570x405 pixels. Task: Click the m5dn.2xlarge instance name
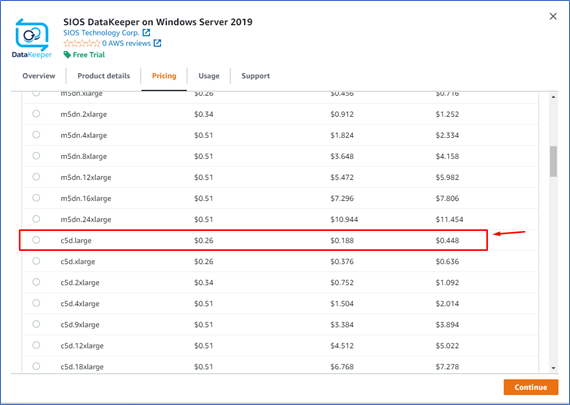[84, 115]
